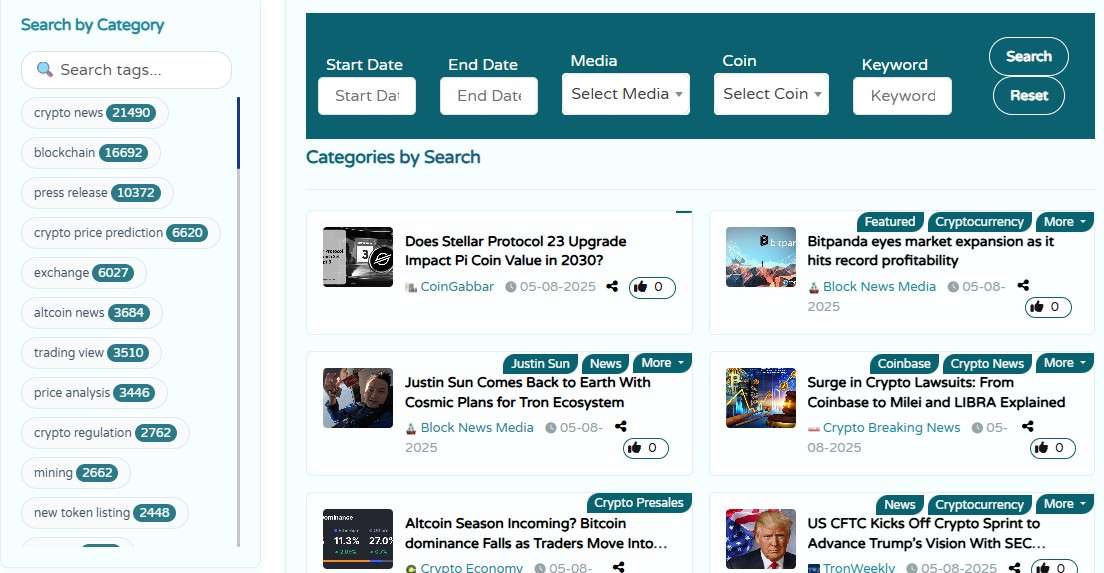Click the Justin Sun tag
Screen dimensions: 1104x573
click(540, 363)
